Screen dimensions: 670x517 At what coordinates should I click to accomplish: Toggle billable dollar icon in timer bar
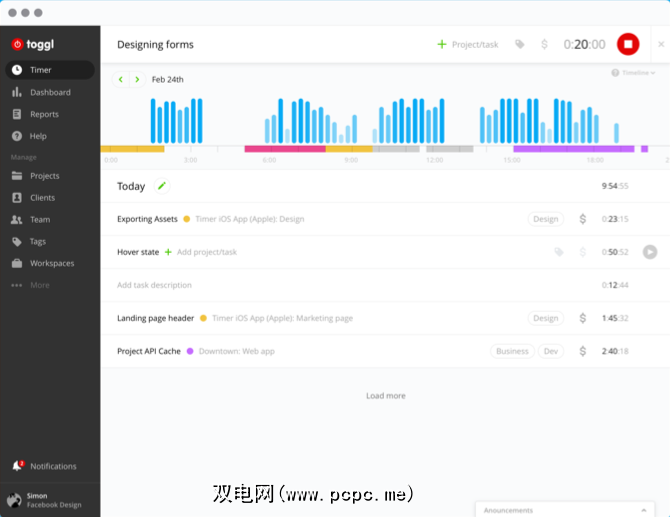[544, 44]
